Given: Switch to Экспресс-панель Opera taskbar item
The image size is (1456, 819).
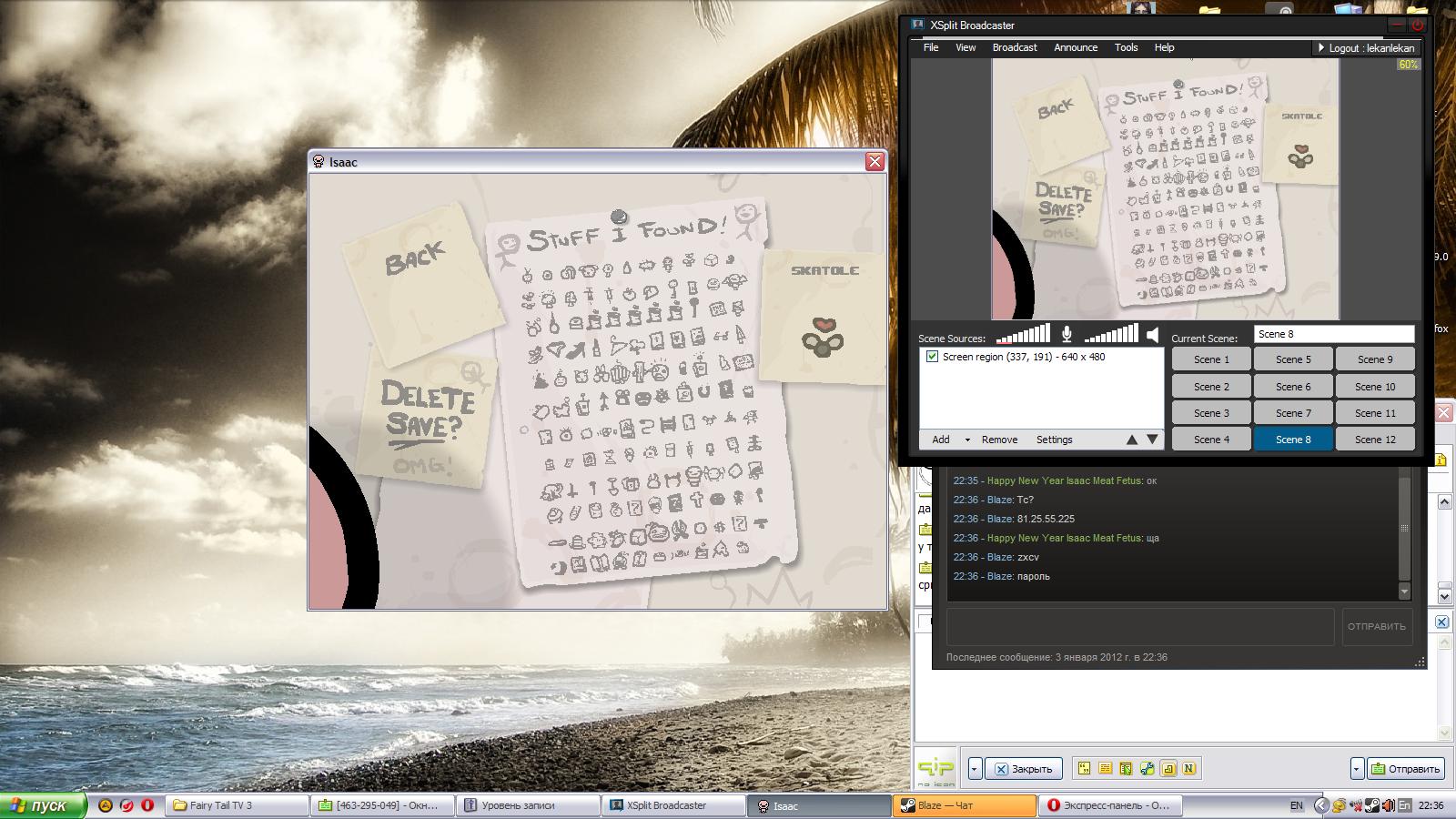Looking at the screenshot, I should click(1110, 805).
